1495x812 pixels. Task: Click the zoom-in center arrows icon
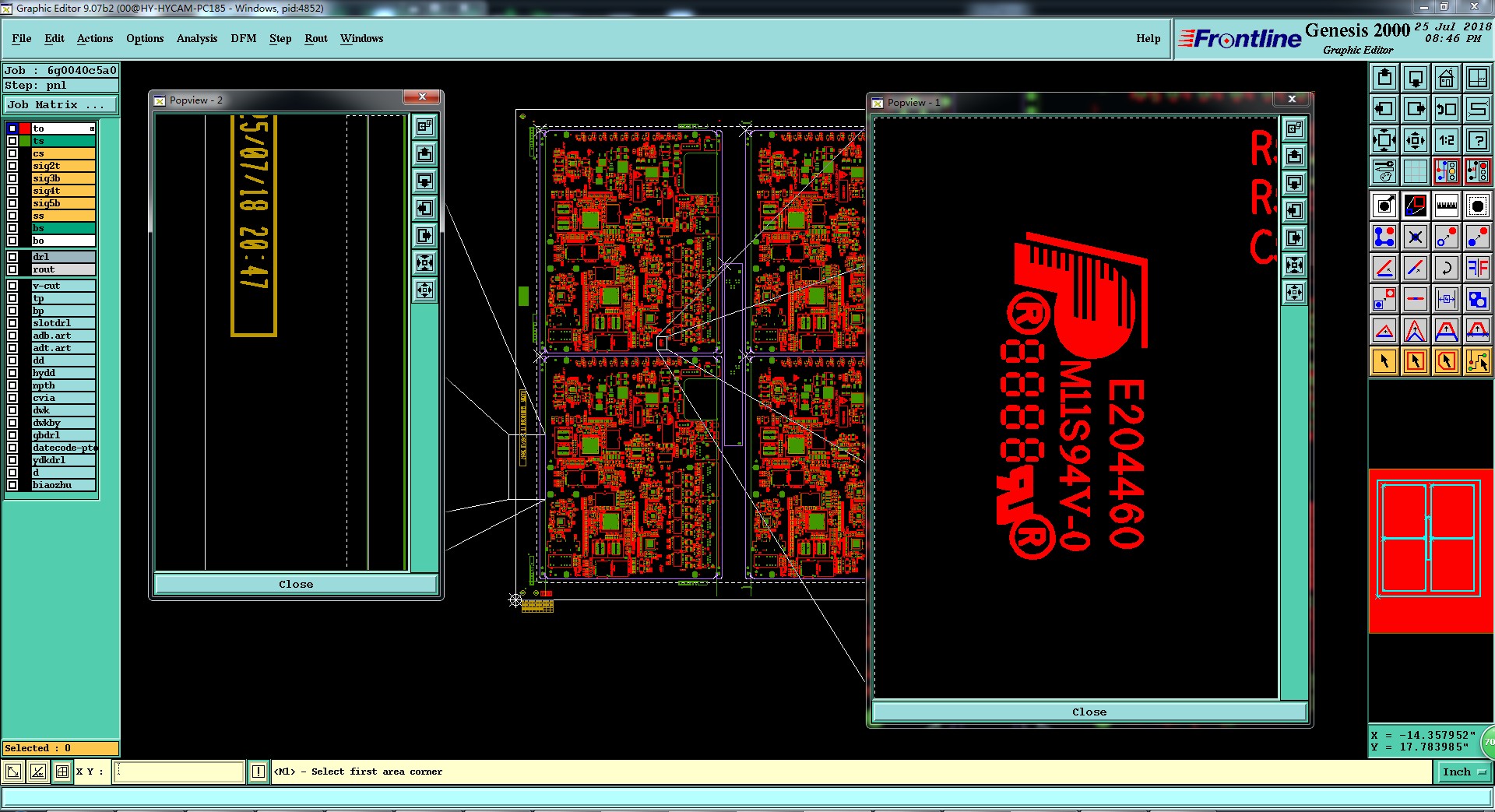click(1416, 140)
